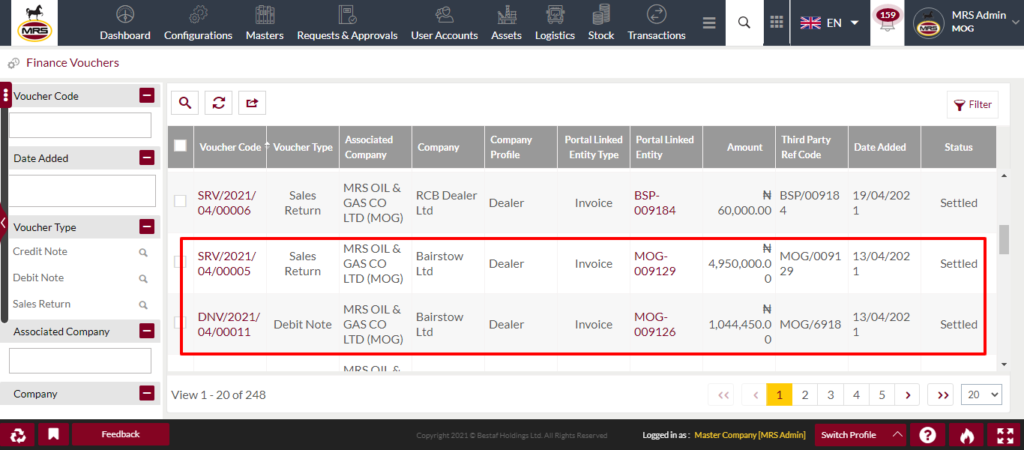Open voucher link DNV/2021/04/00011

229,324
